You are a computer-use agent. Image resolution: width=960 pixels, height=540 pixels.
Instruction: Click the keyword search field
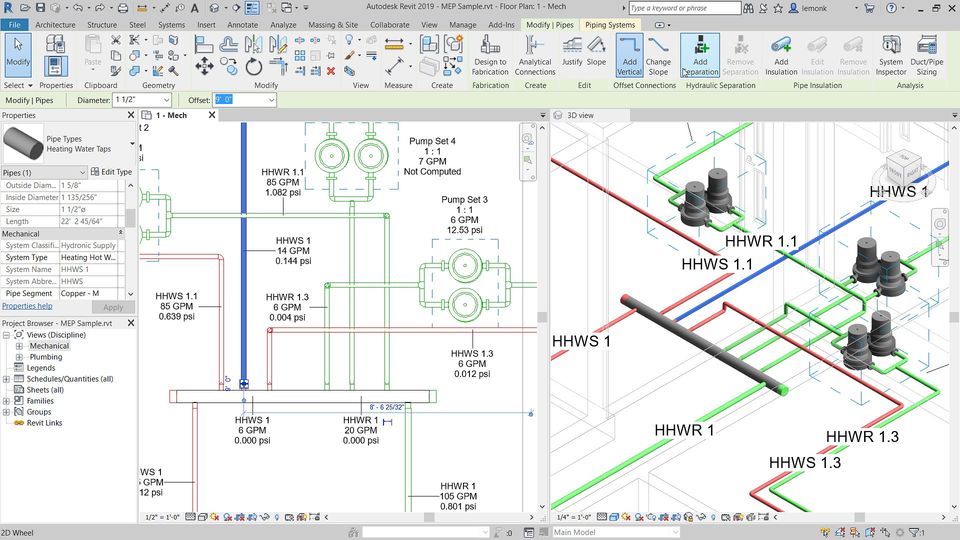tap(684, 8)
